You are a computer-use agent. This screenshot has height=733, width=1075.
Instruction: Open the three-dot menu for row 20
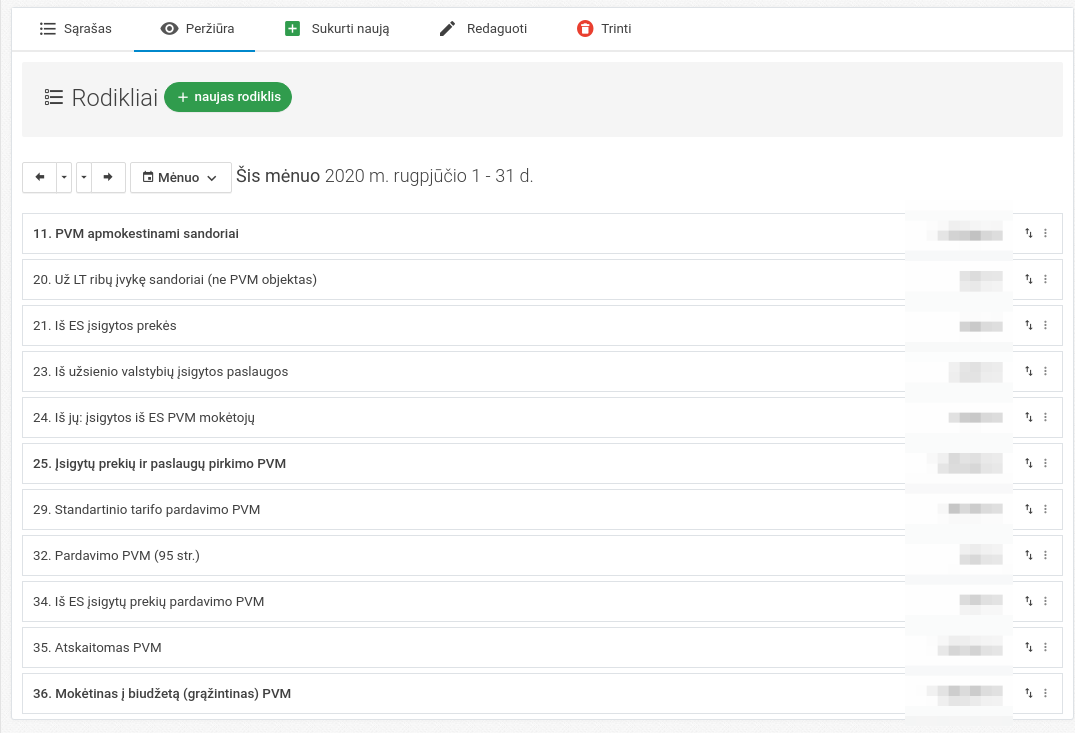(x=1046, y=280)
